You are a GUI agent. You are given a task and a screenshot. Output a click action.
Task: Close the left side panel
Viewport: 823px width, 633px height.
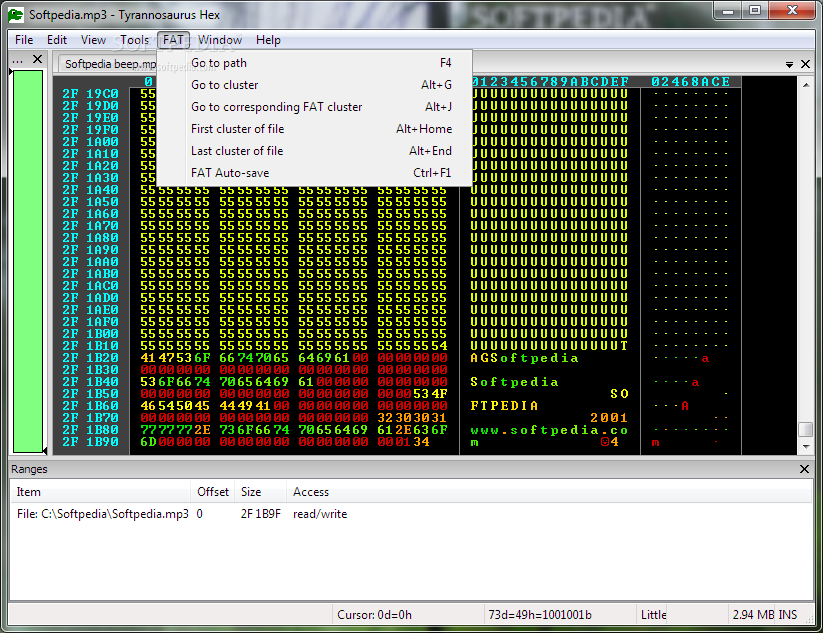point(37,59)
